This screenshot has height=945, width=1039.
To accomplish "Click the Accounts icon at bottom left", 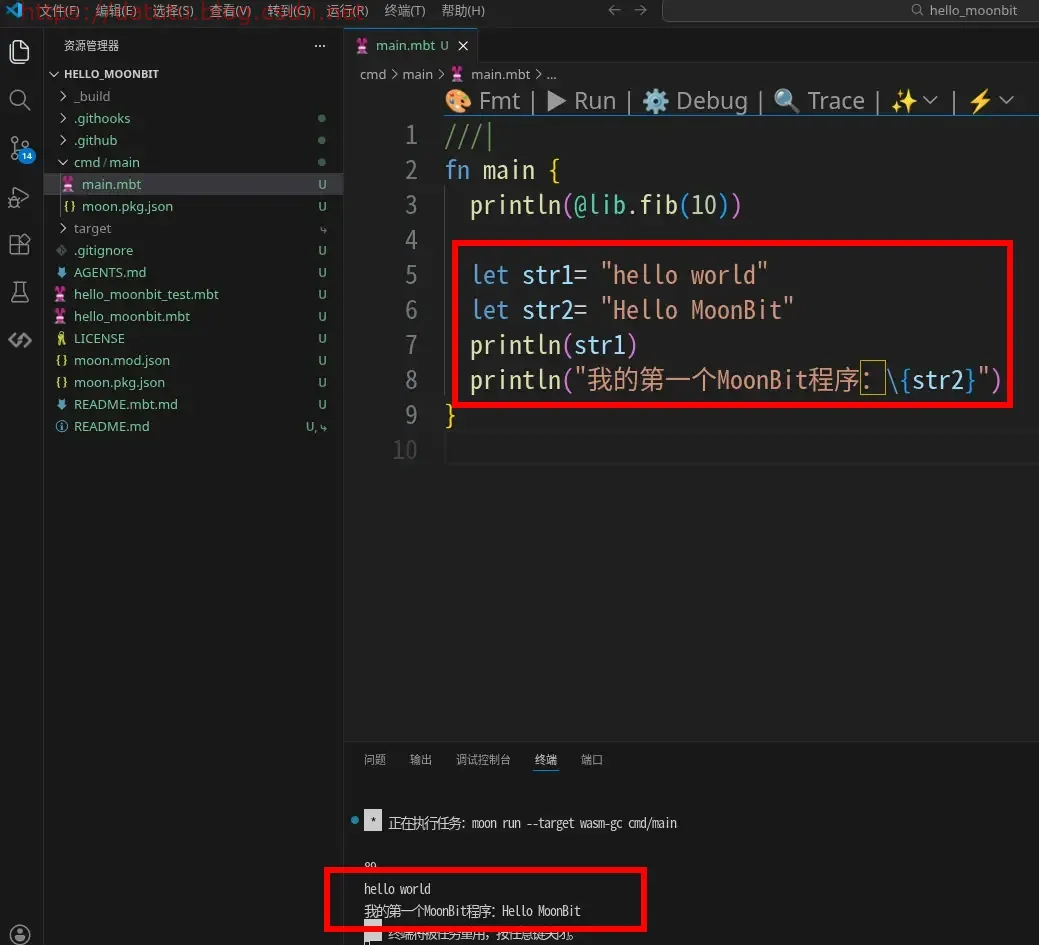I will tap(20, 934).
